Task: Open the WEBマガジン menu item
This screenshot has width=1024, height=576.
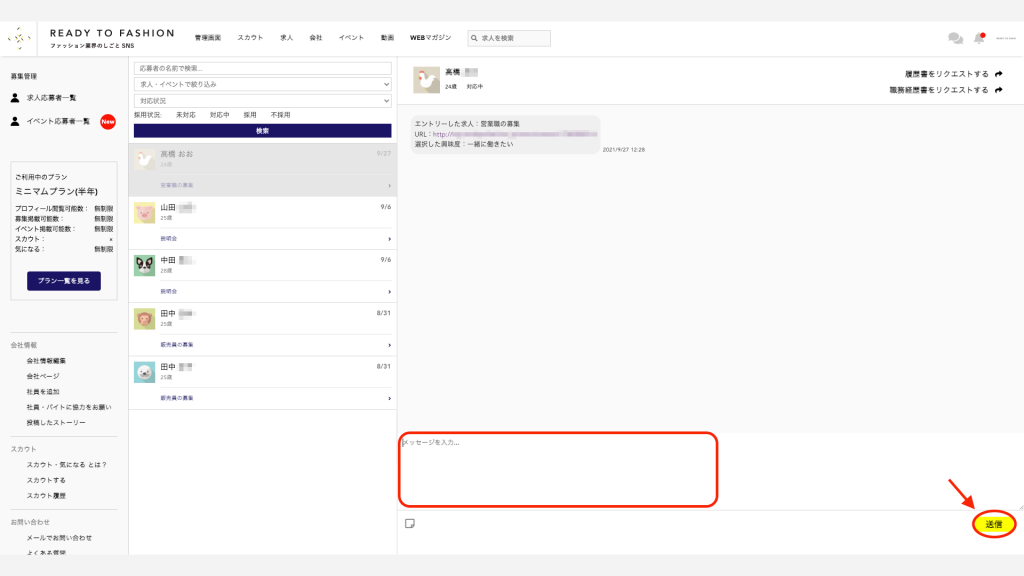Action: [x=430, y=38]
